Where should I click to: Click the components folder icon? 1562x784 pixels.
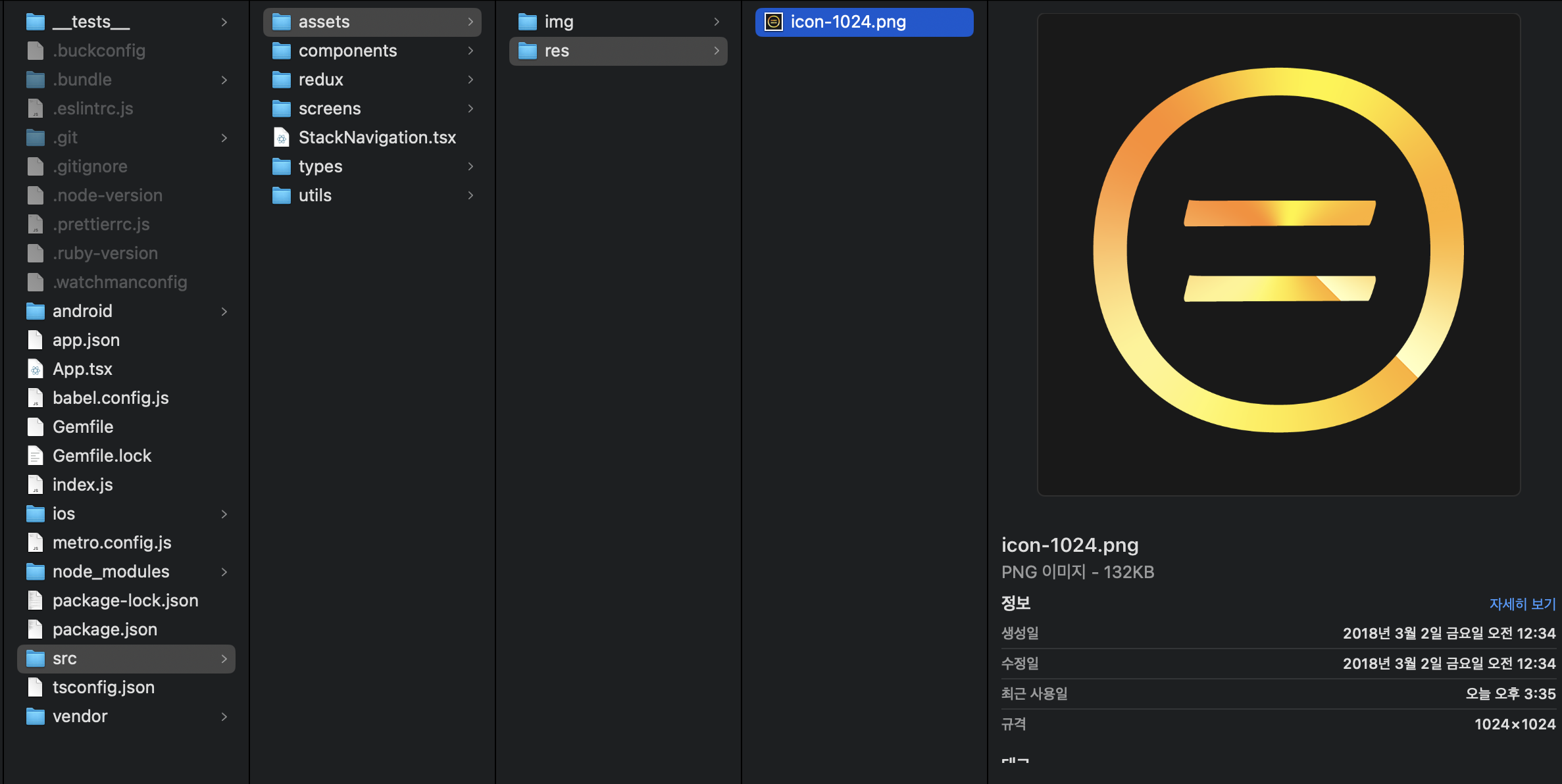point(282,51)
